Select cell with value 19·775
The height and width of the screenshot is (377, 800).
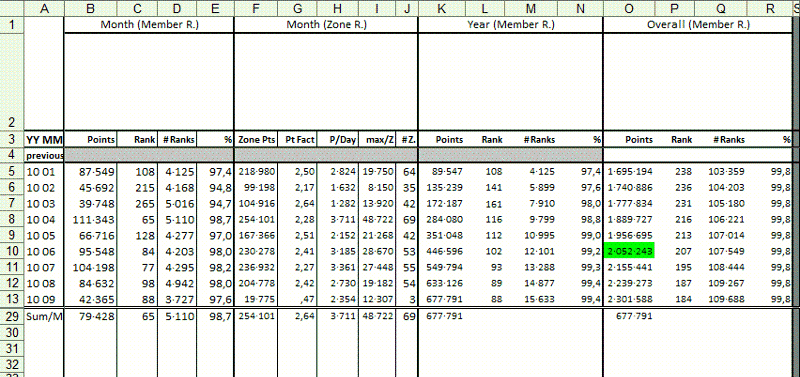(x=256, y=299)
